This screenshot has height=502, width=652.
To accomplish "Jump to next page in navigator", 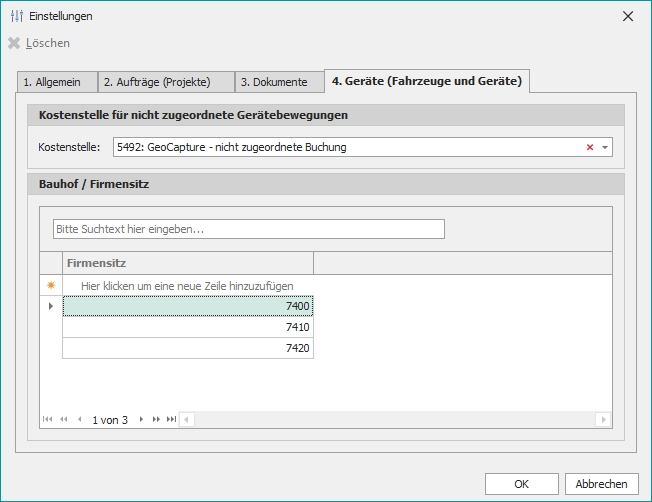I will click(x=156, y=419).
